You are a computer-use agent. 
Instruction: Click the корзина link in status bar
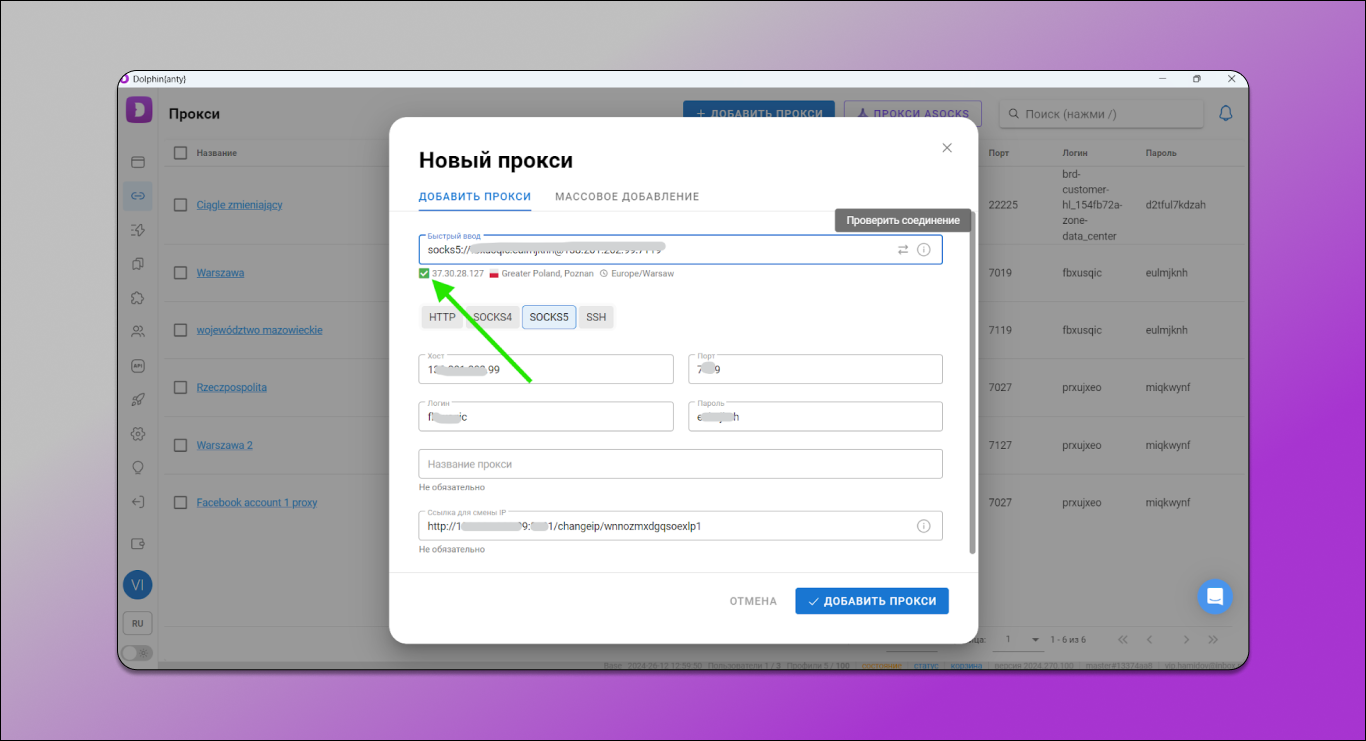[966, 666]
